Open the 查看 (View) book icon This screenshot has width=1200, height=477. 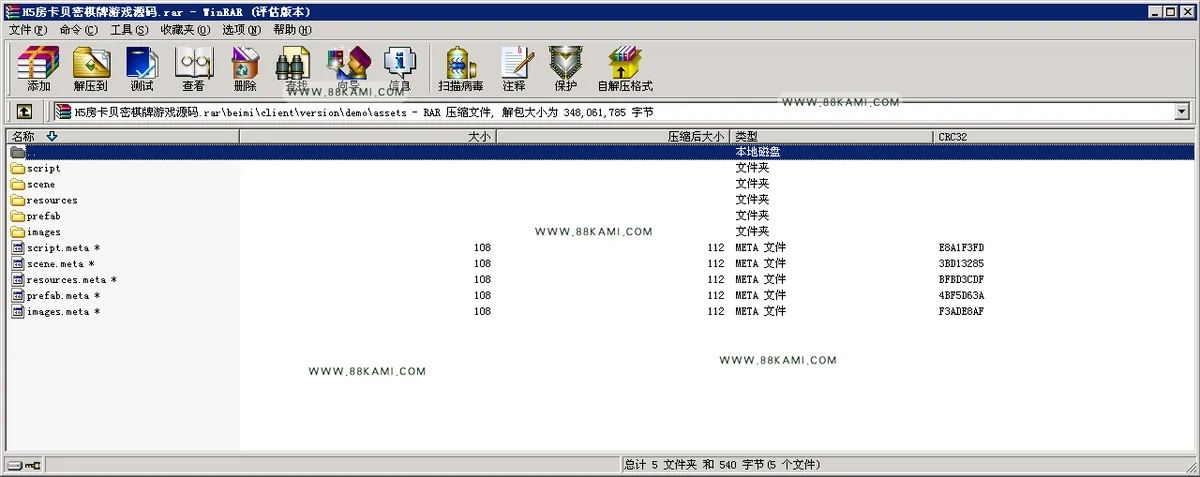193,69
